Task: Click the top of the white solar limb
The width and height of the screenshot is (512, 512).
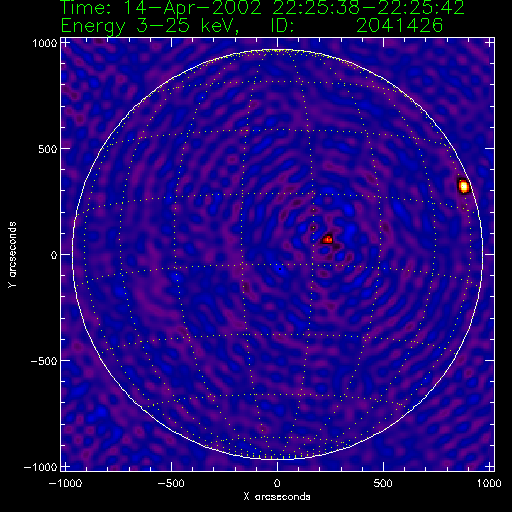Action: 277,50
